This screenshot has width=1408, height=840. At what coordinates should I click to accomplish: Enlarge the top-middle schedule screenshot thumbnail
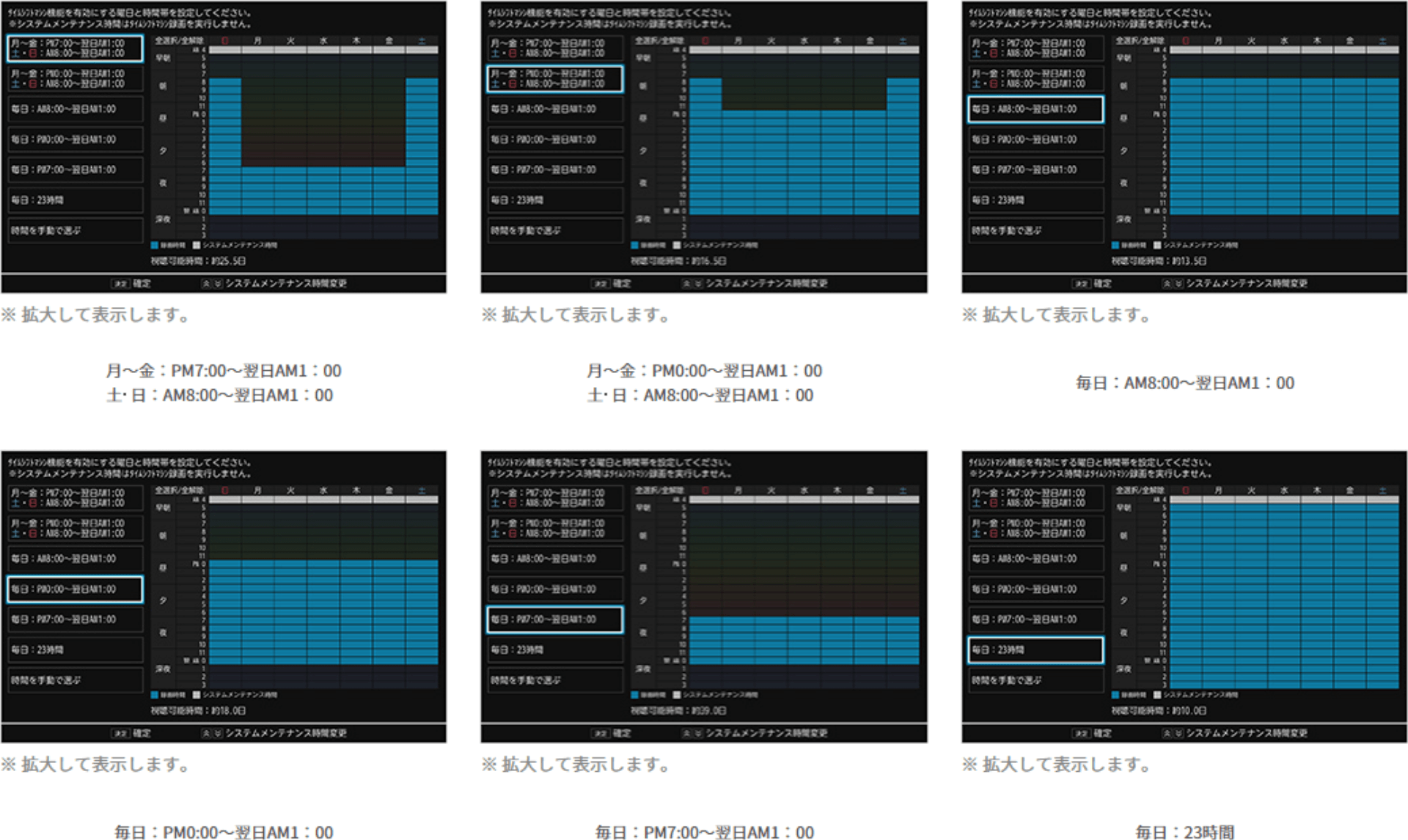[704, 147]
